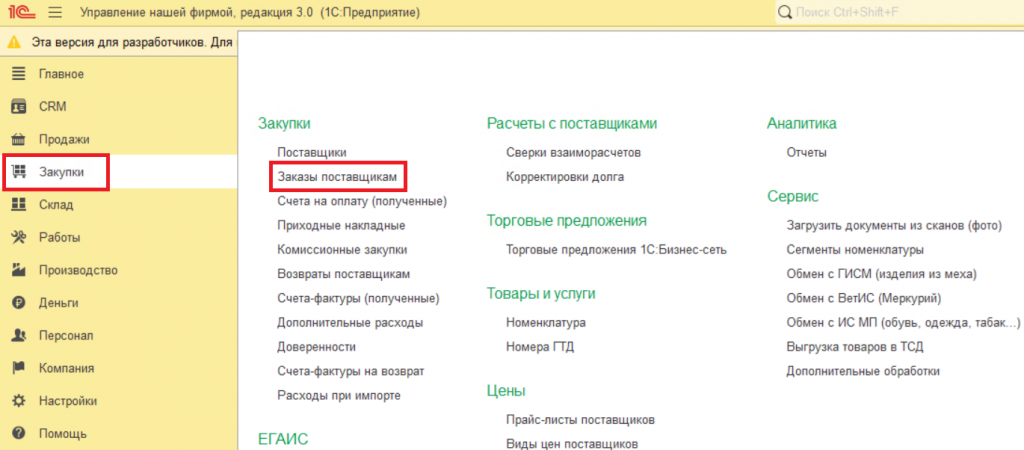Click the Главное section icon
This screenshot has width=1024, height=450.
point(19,74)
